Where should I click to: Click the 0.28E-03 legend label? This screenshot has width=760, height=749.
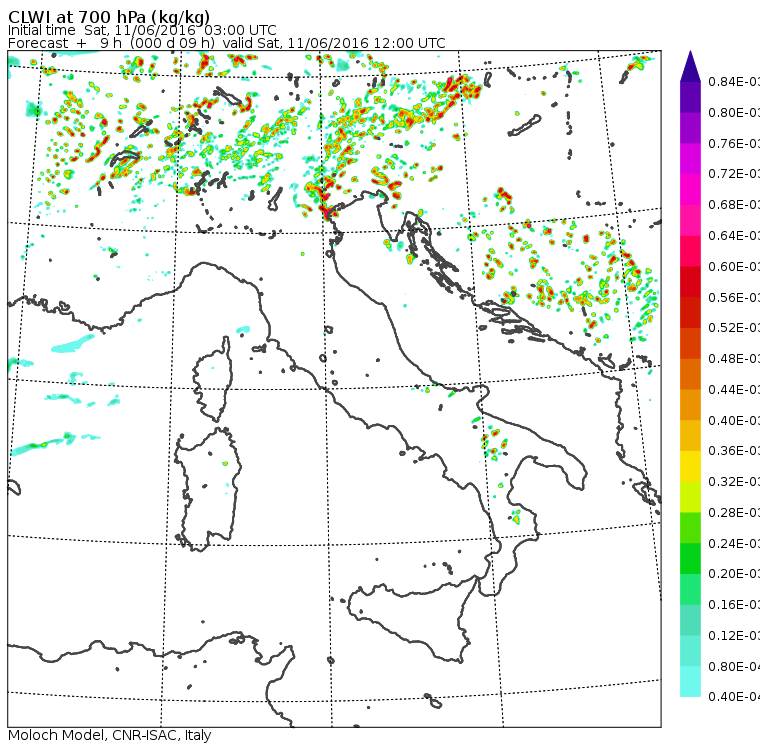coord(734,512)
